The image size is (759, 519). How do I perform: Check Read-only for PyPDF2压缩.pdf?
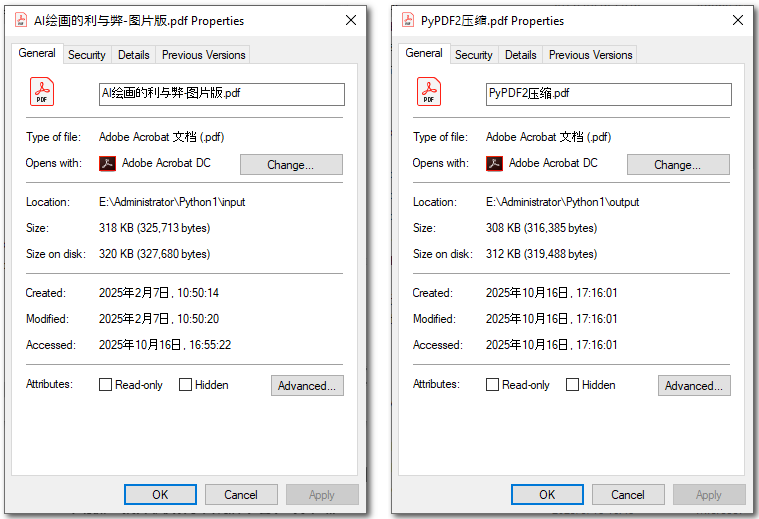(492, 385)
